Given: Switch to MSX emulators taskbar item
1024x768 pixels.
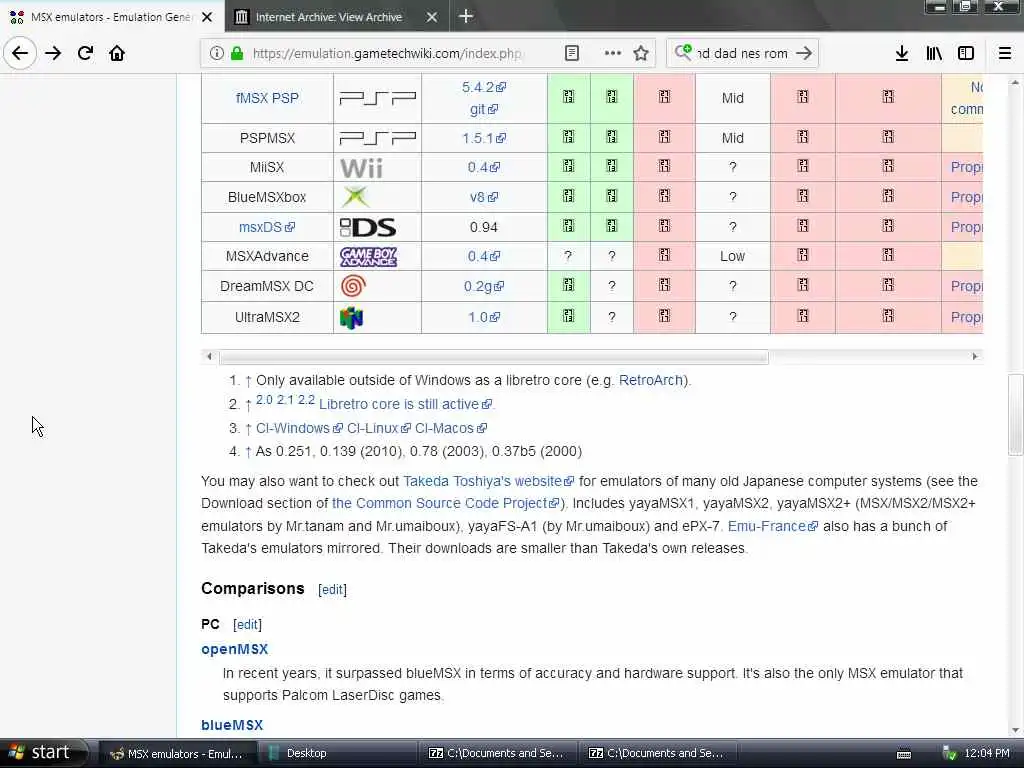Looking at the screenshot, I should point(178,753).
